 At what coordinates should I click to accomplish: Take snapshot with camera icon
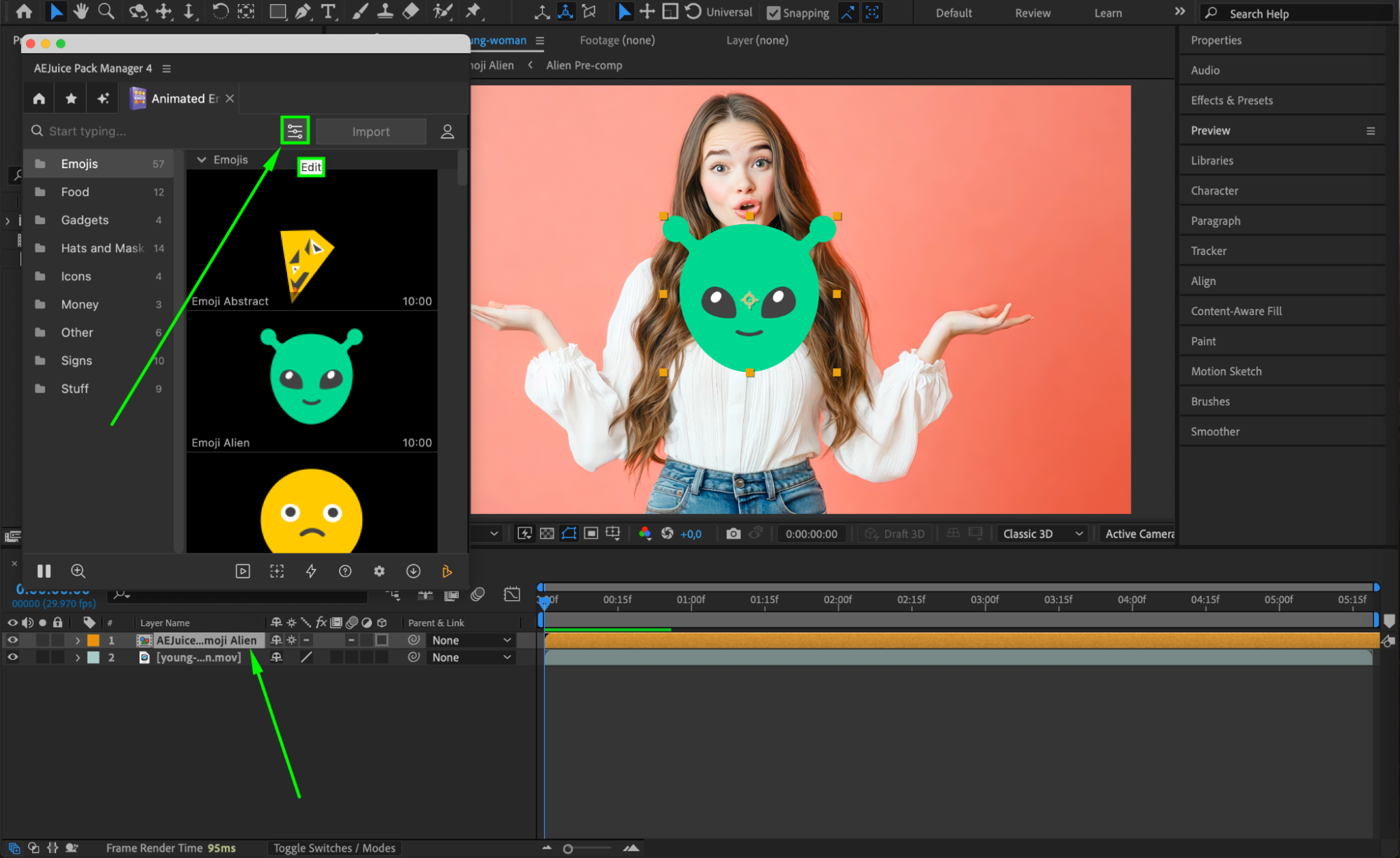[x=733, y=534]
